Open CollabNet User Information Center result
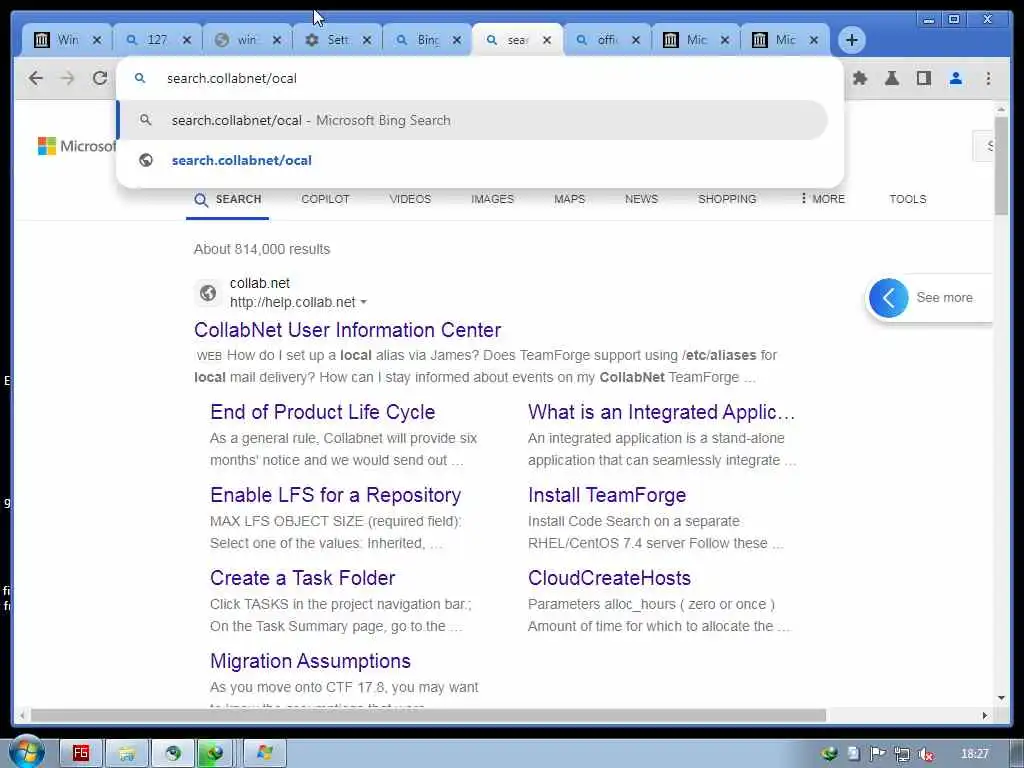 (347, 330)
